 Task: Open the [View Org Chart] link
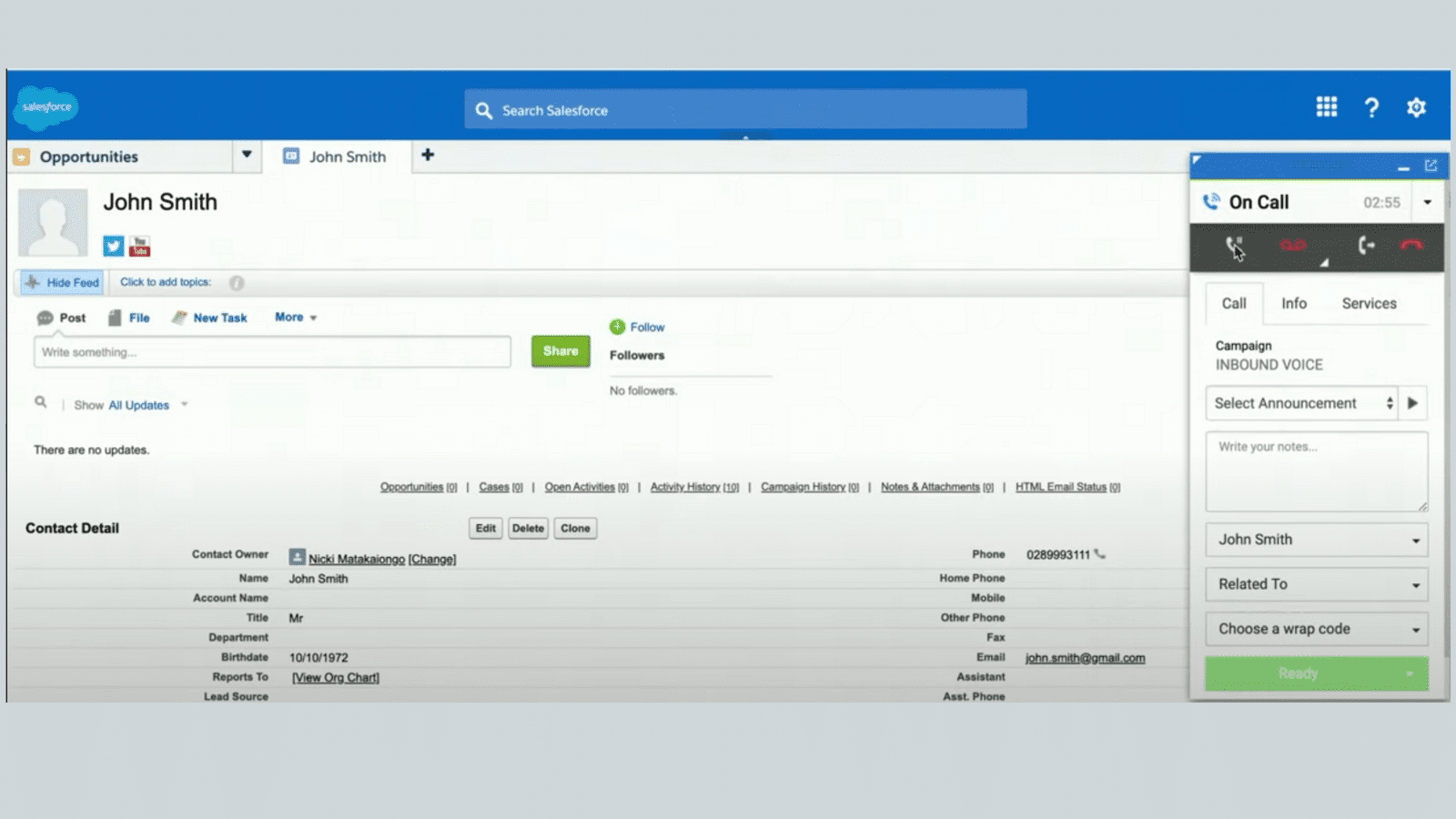coord(336,678)
